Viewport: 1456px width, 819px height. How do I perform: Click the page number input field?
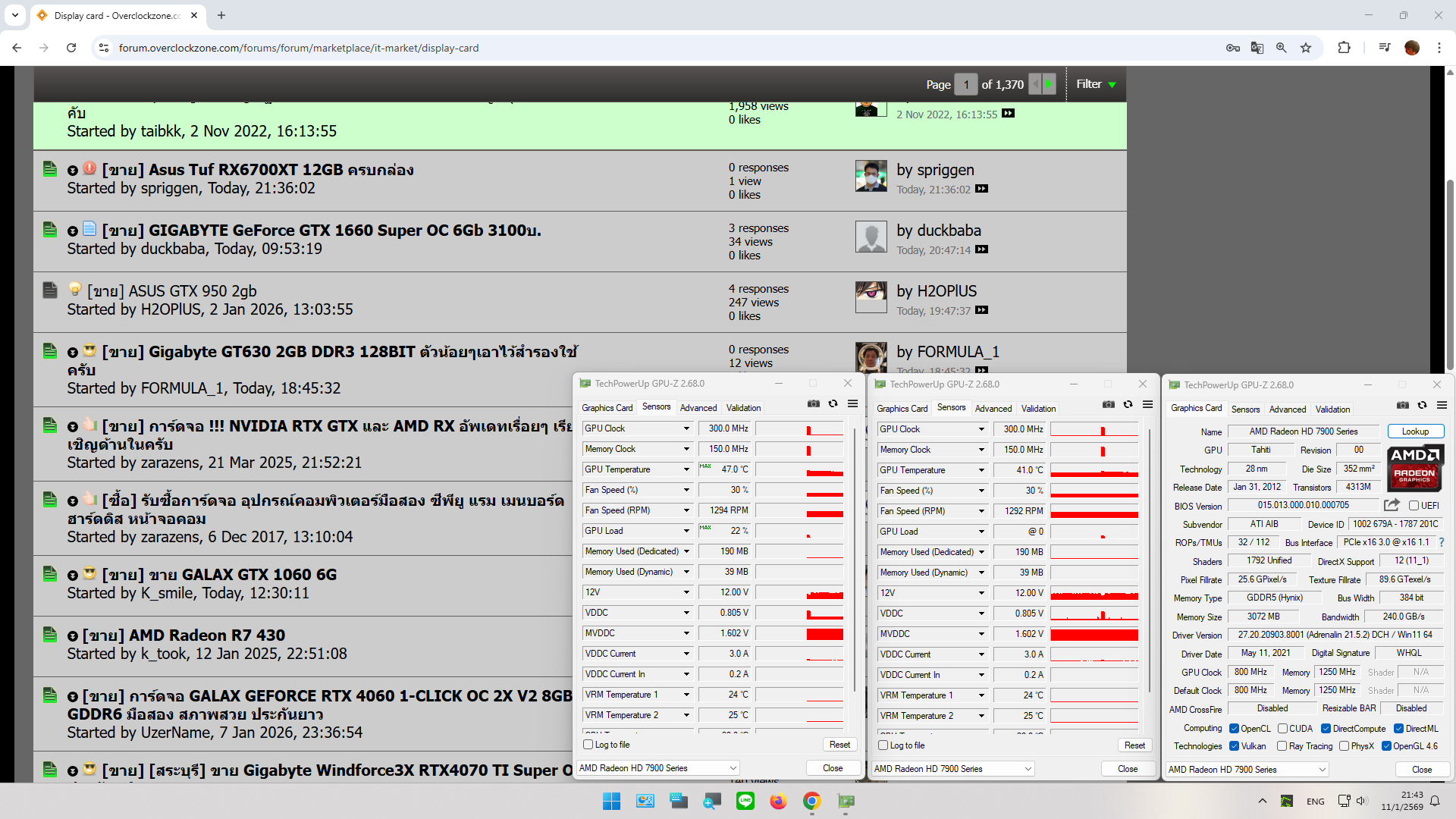coord(966,85)
